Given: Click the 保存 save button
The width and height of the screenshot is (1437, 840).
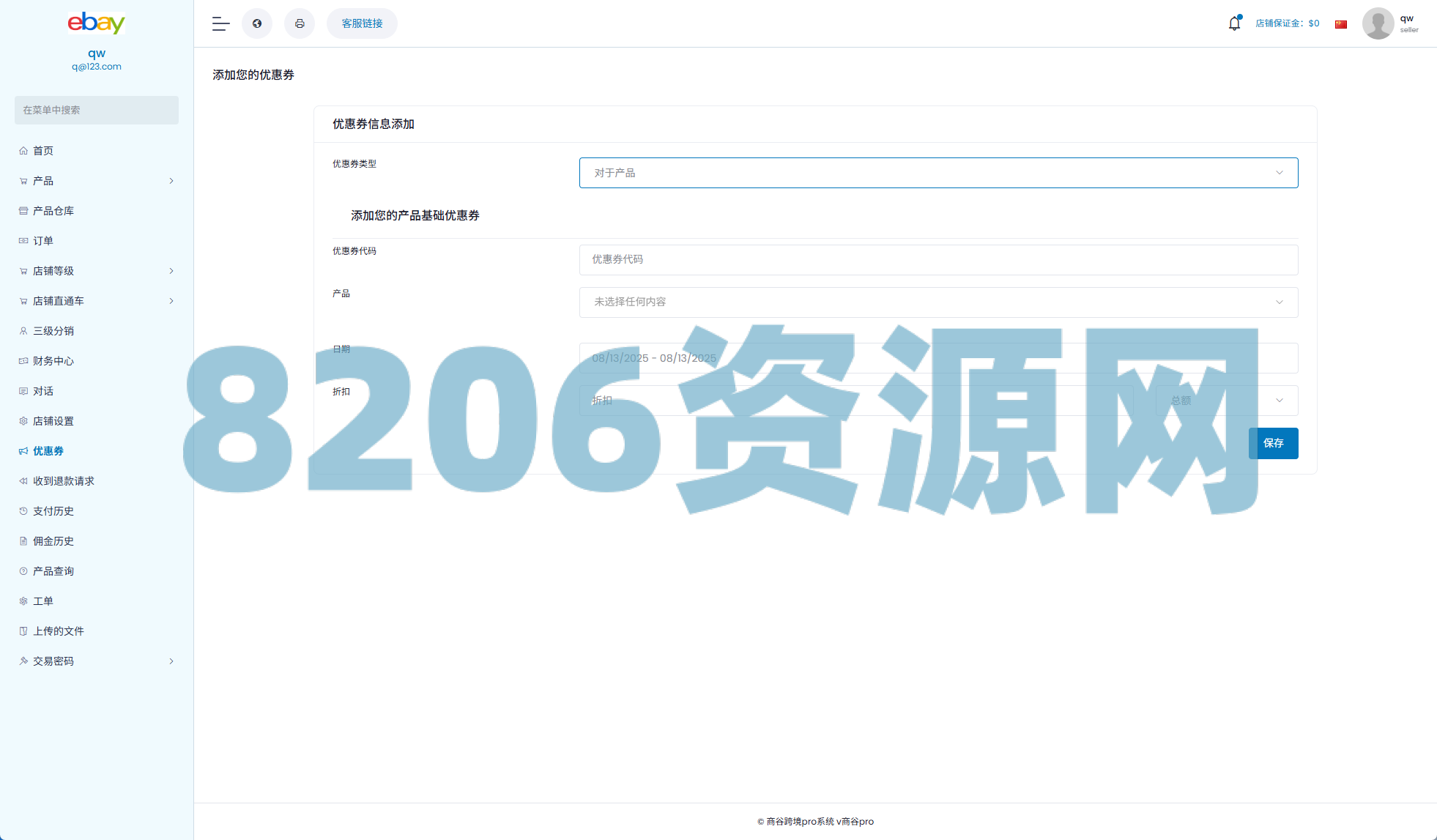Looking at the screenshot, I should [x=1273, y=443].
